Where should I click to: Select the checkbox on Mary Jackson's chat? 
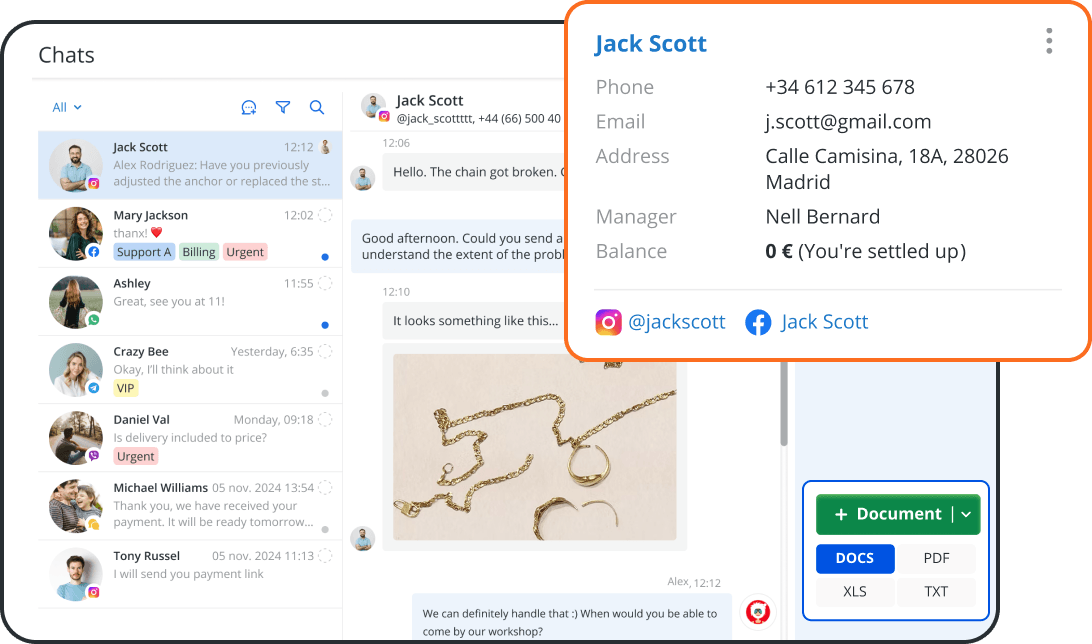[323, 215]
